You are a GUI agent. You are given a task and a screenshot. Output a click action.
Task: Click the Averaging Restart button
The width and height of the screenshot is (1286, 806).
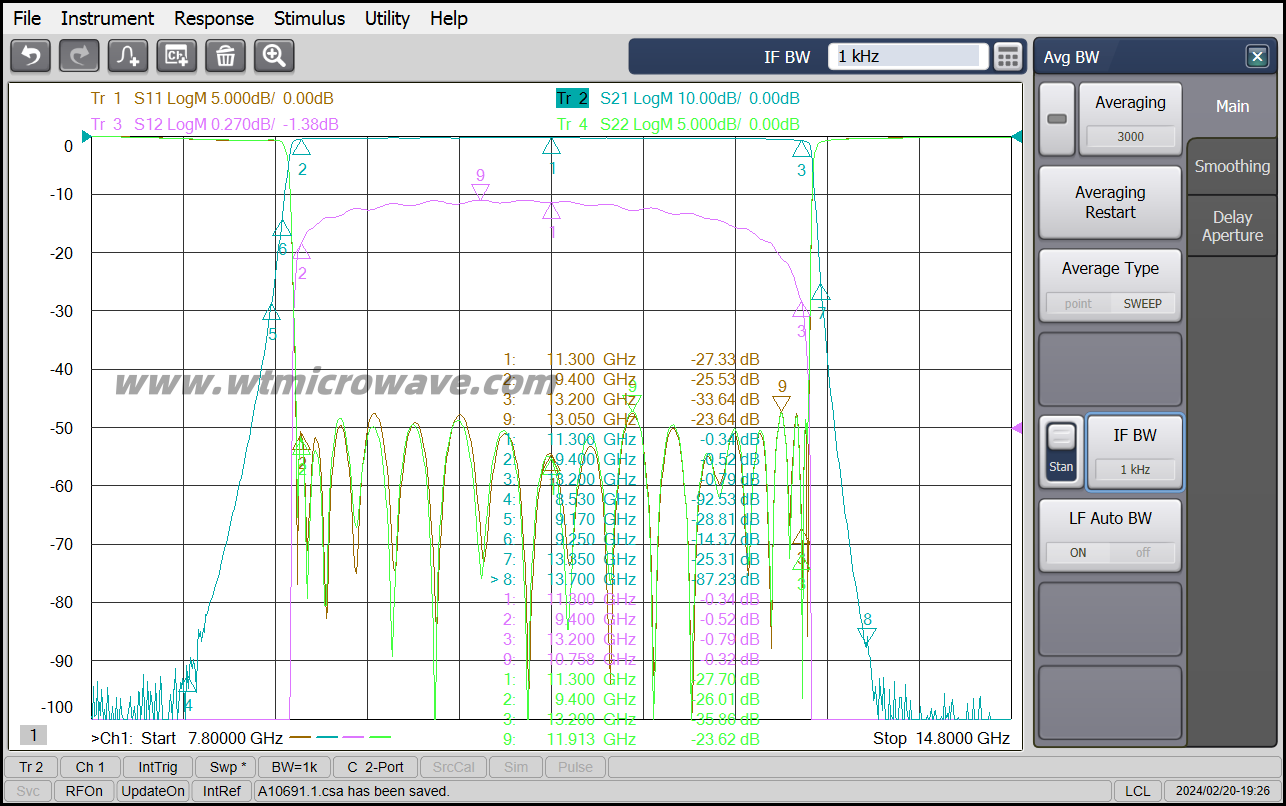tap(1110, 203)
